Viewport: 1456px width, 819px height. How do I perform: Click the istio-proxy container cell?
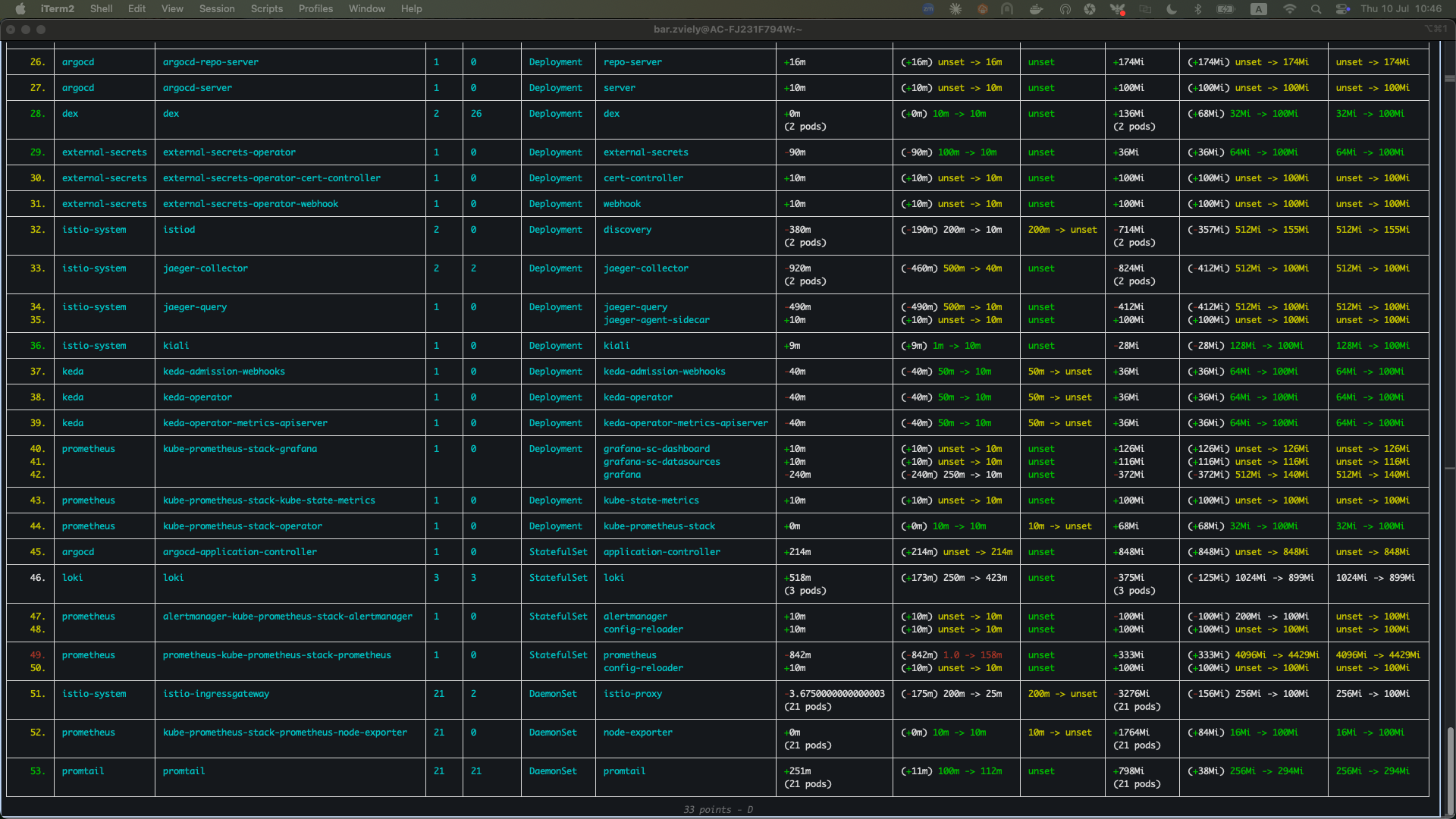(632, 694)
